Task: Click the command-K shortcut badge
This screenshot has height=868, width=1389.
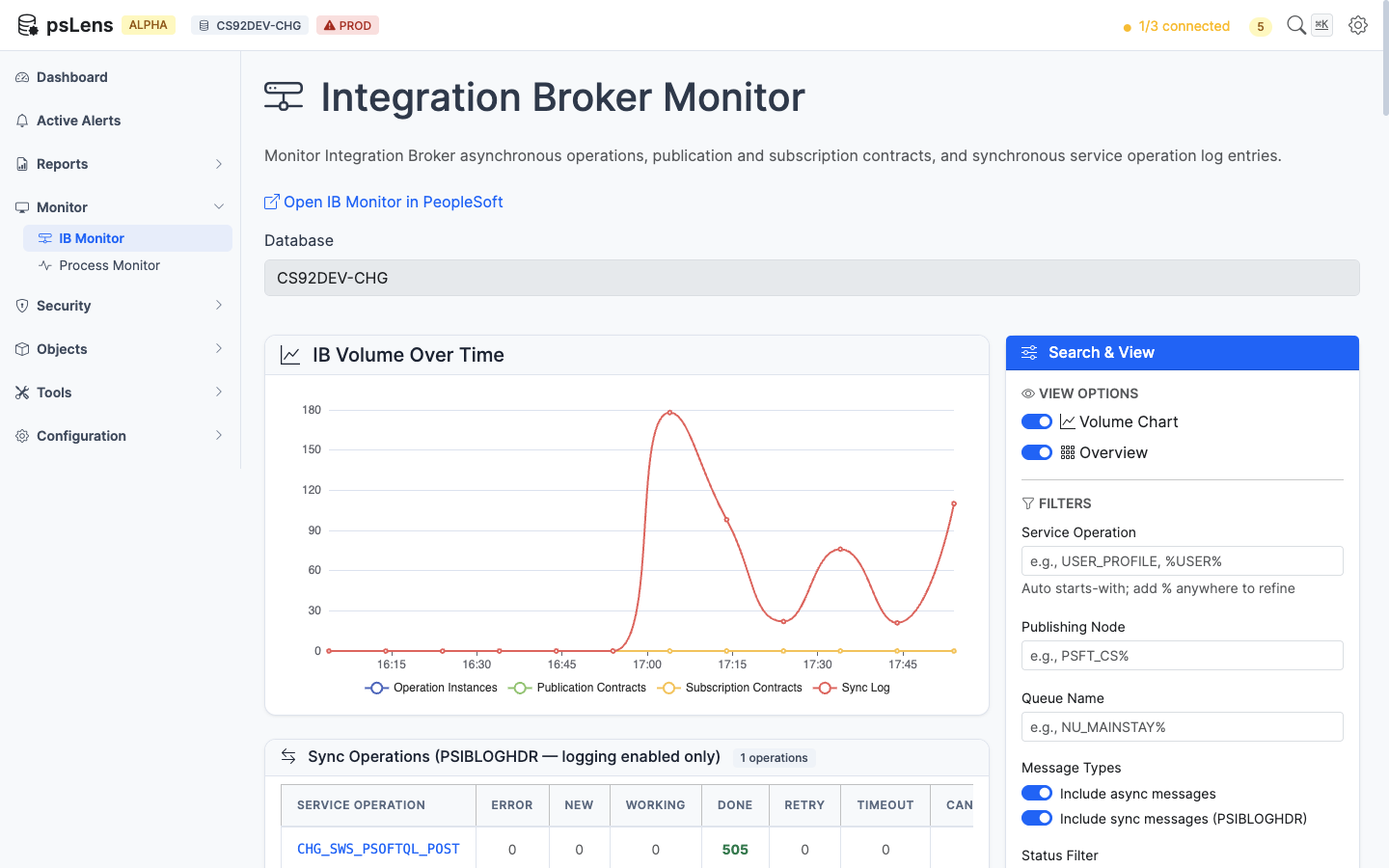Action: (1322, 25)
